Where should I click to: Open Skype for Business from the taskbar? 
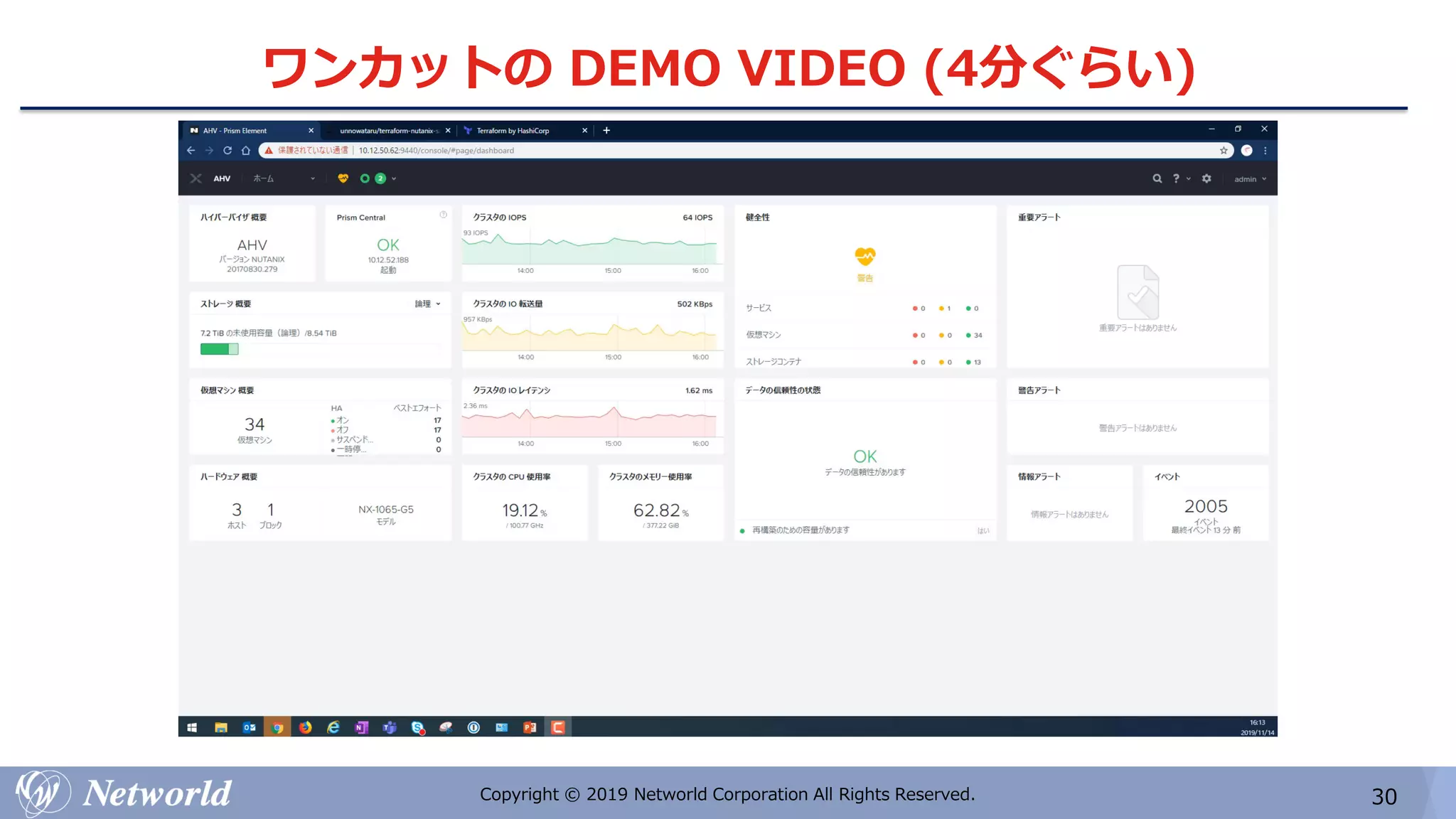coord(417,727)
